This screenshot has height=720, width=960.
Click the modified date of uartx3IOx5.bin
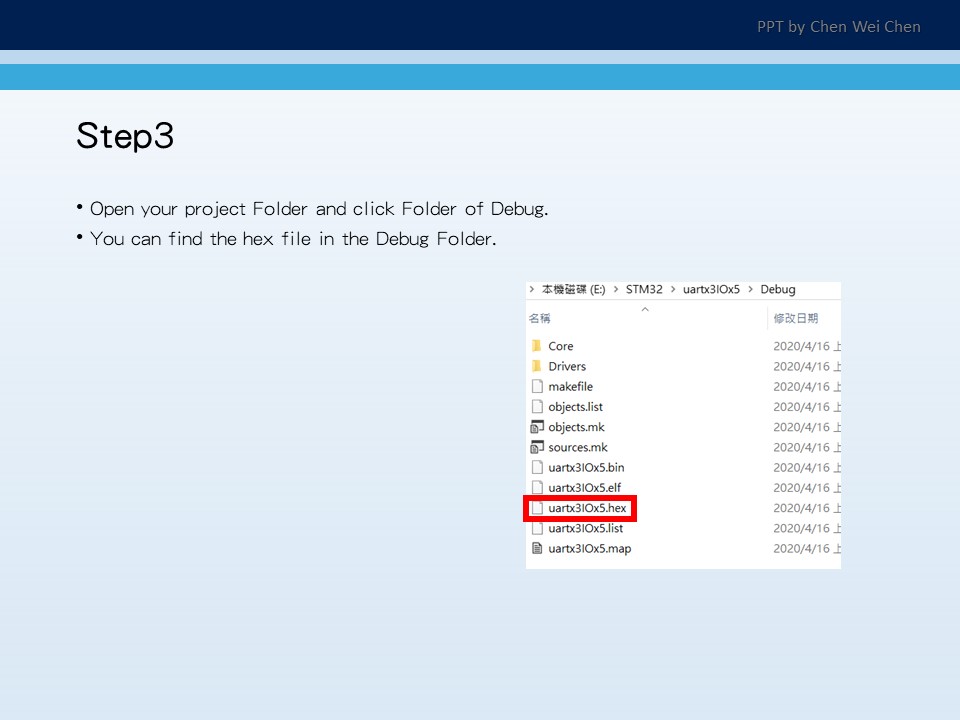tap(807, 467)
